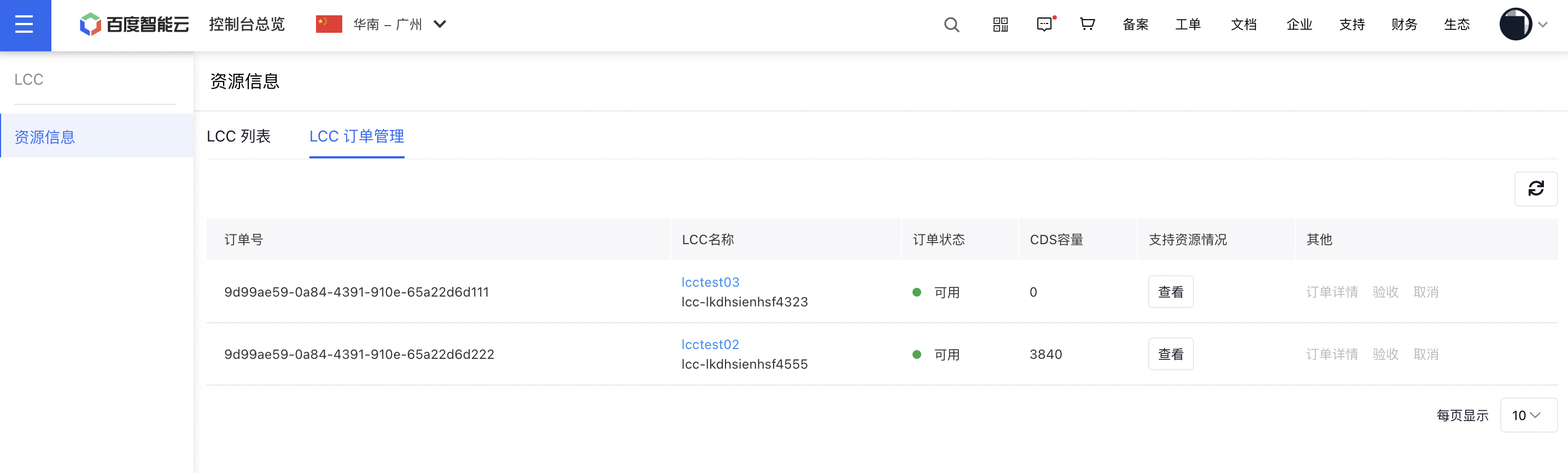This screenshot has width=1568, height=473.
Task: Click the Baidu AI Cloud logo
Action: [134, 25]
